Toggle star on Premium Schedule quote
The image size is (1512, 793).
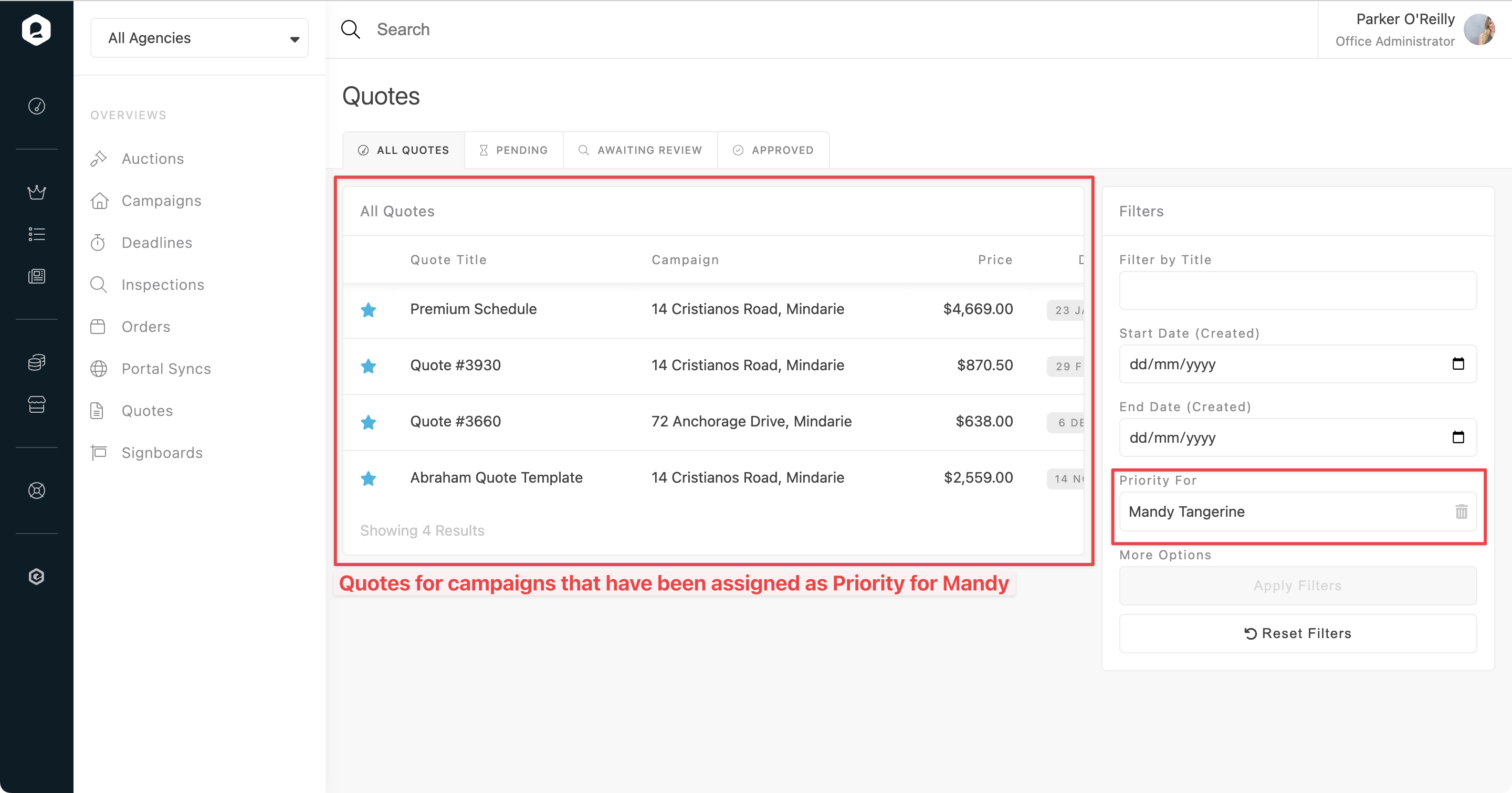pyautogui.click(x=368, y=309)
